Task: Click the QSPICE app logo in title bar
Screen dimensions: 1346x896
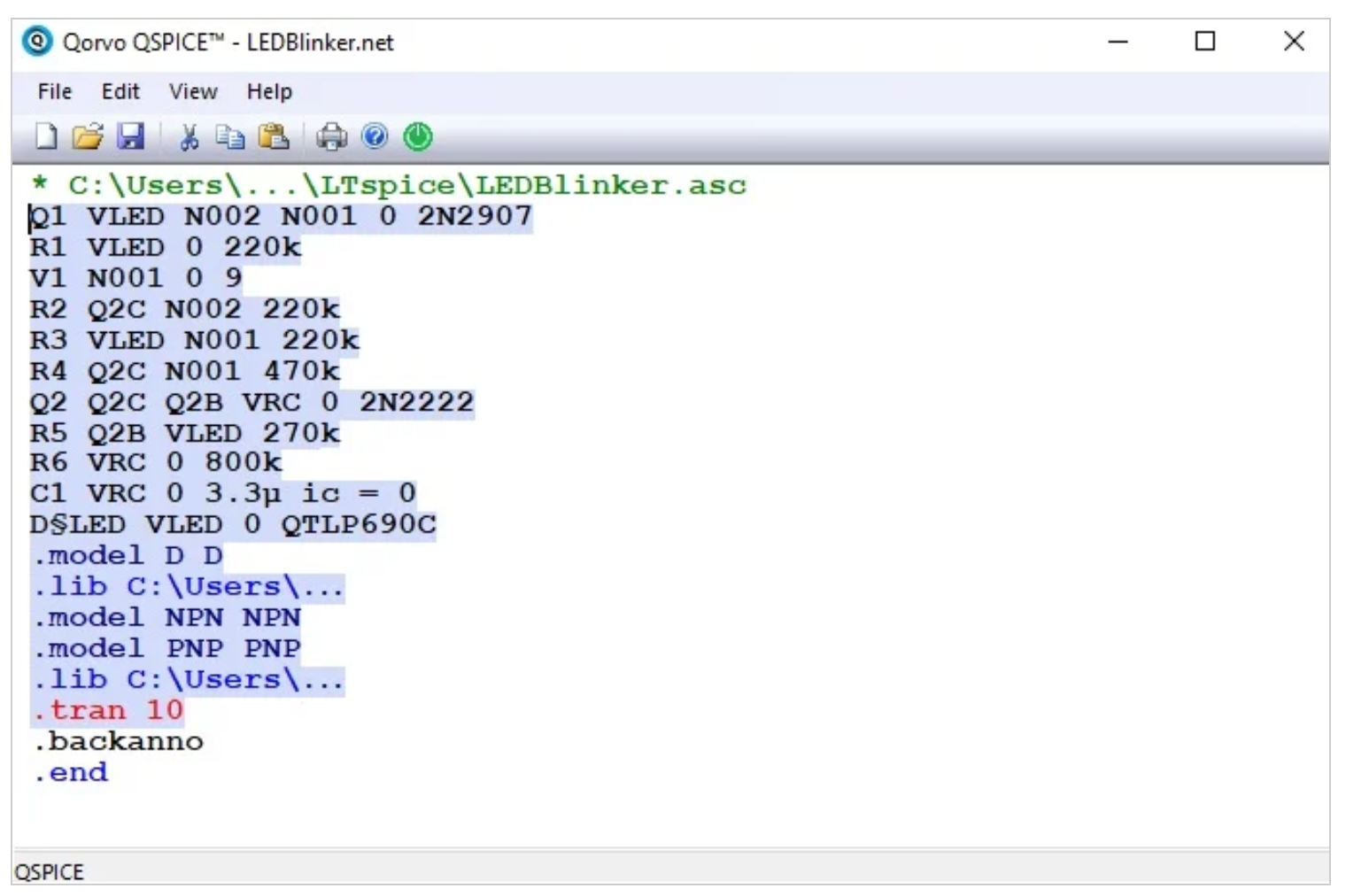Action: (x=37, y=42)
